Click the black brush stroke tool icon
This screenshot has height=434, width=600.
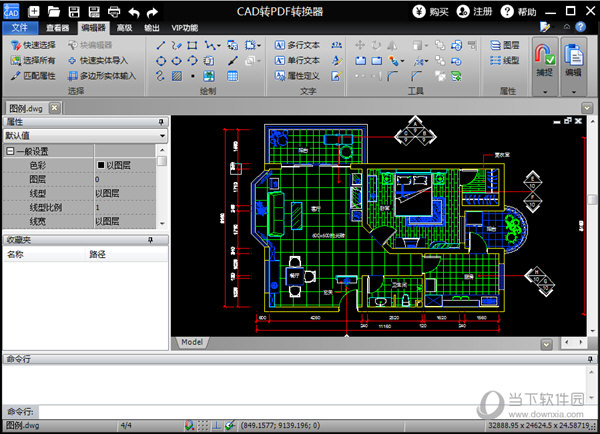point(232,60)
